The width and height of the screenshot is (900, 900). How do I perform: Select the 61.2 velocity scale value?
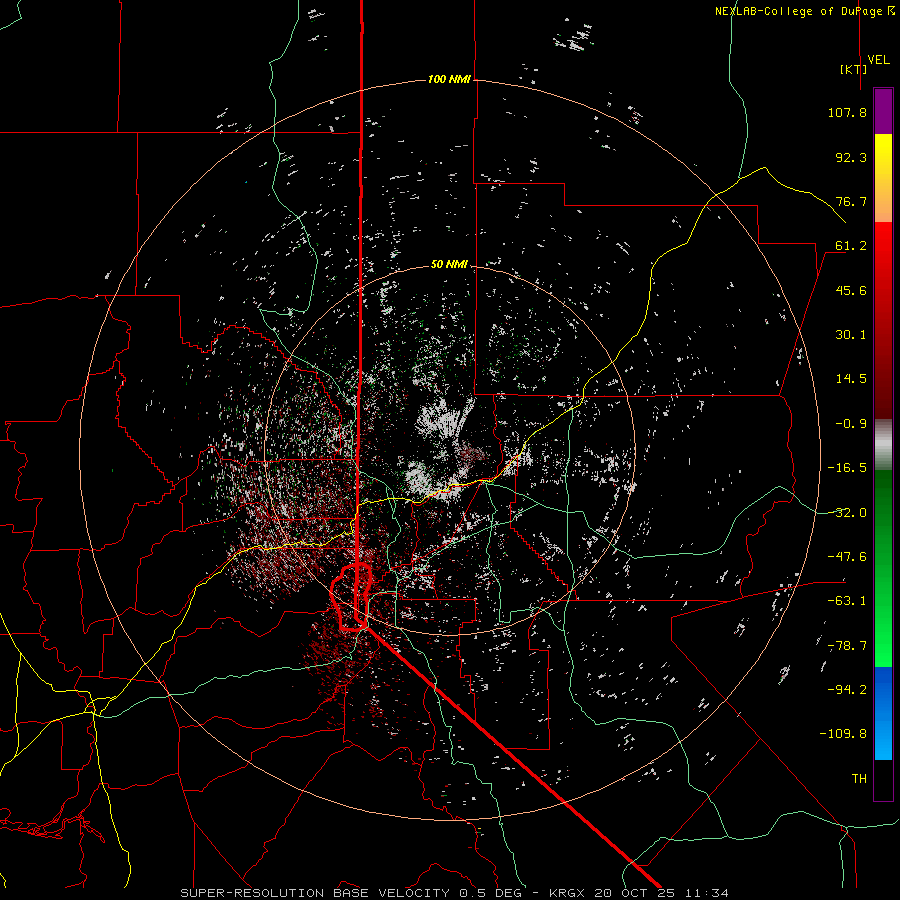pyautogui.click(x=851, y=246)
